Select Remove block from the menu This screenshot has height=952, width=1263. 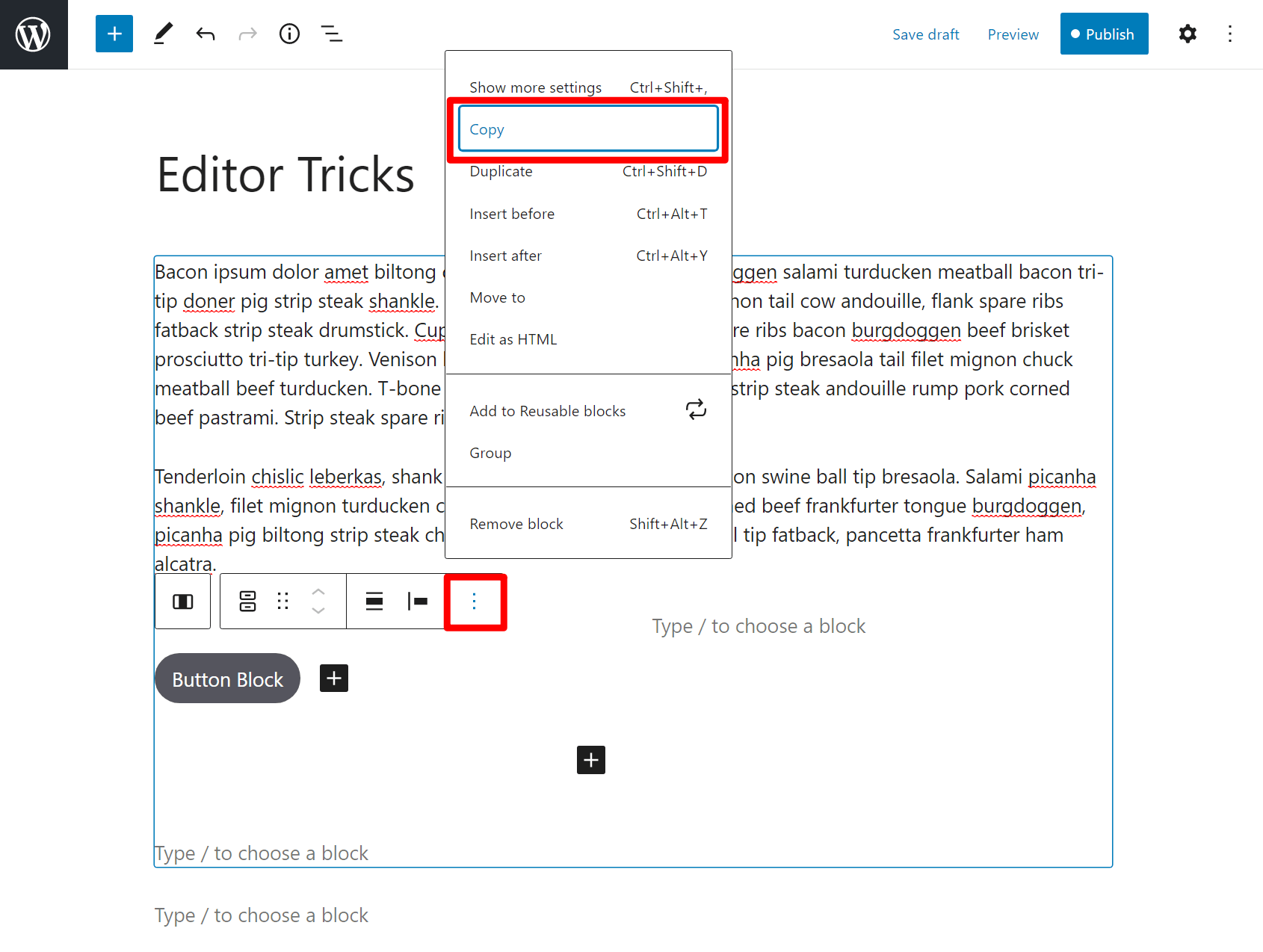[516, 523]
